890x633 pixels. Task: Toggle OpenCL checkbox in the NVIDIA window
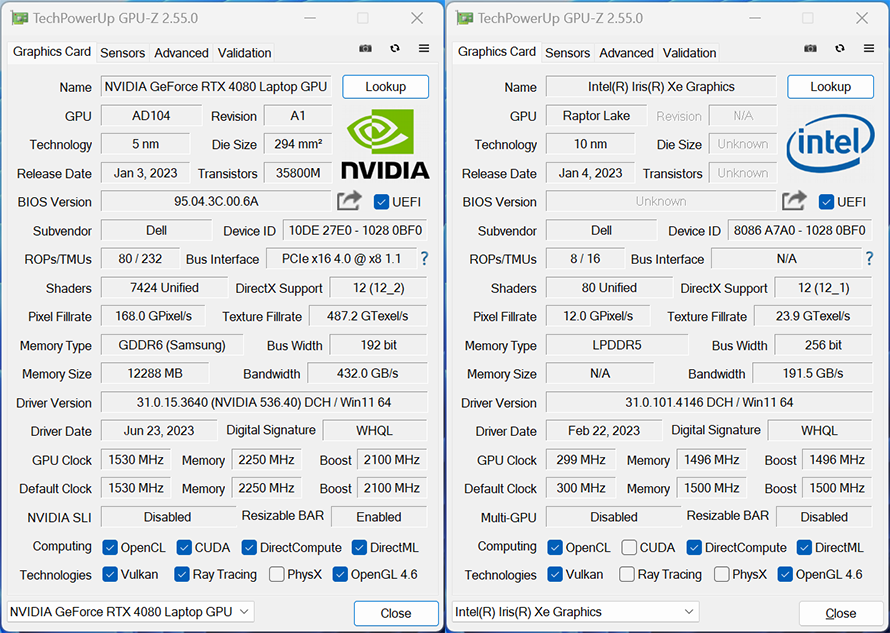[x=110, y=548]
